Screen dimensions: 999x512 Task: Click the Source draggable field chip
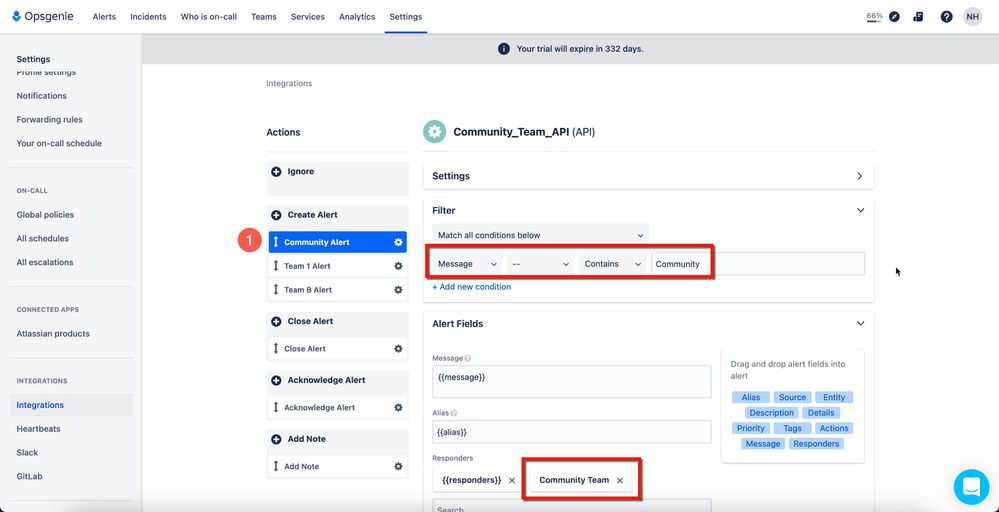pyautogui.click(x=793, y=397)
